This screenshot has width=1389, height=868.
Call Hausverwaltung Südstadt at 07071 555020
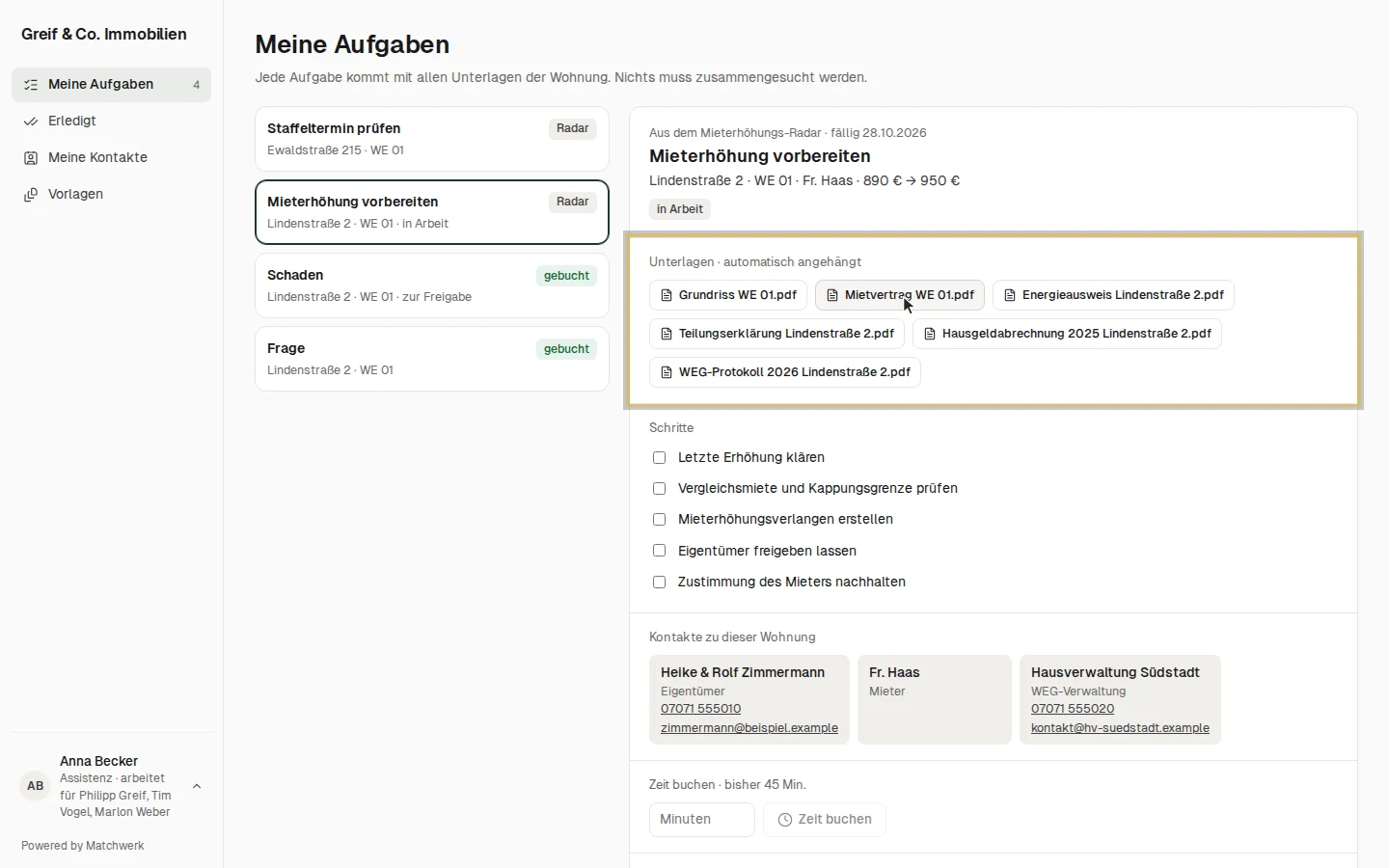point(1073,709)
